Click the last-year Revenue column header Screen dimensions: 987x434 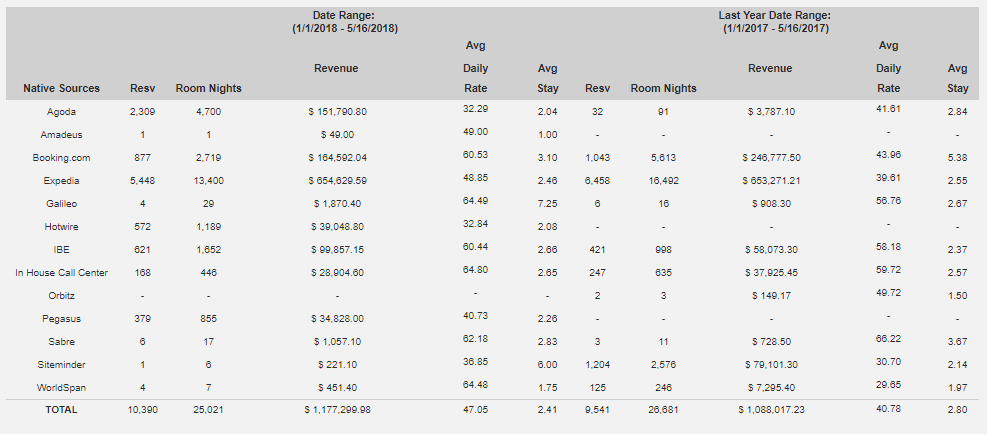point(770,68)
